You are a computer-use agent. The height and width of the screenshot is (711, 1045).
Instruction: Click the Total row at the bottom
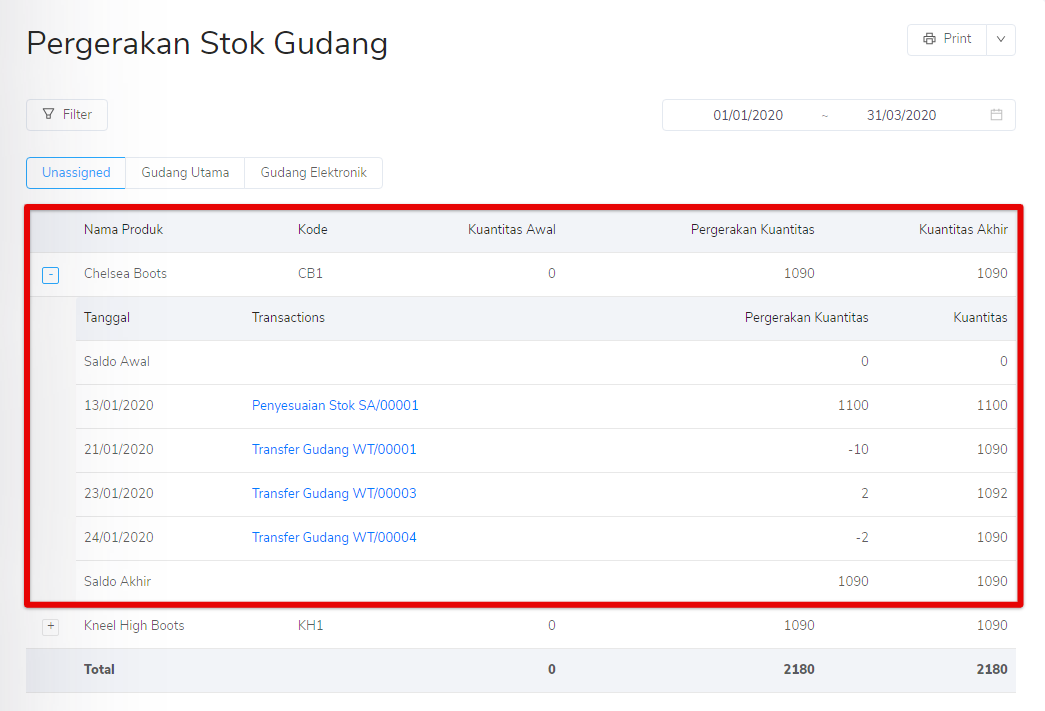click(x=101, y=669)
